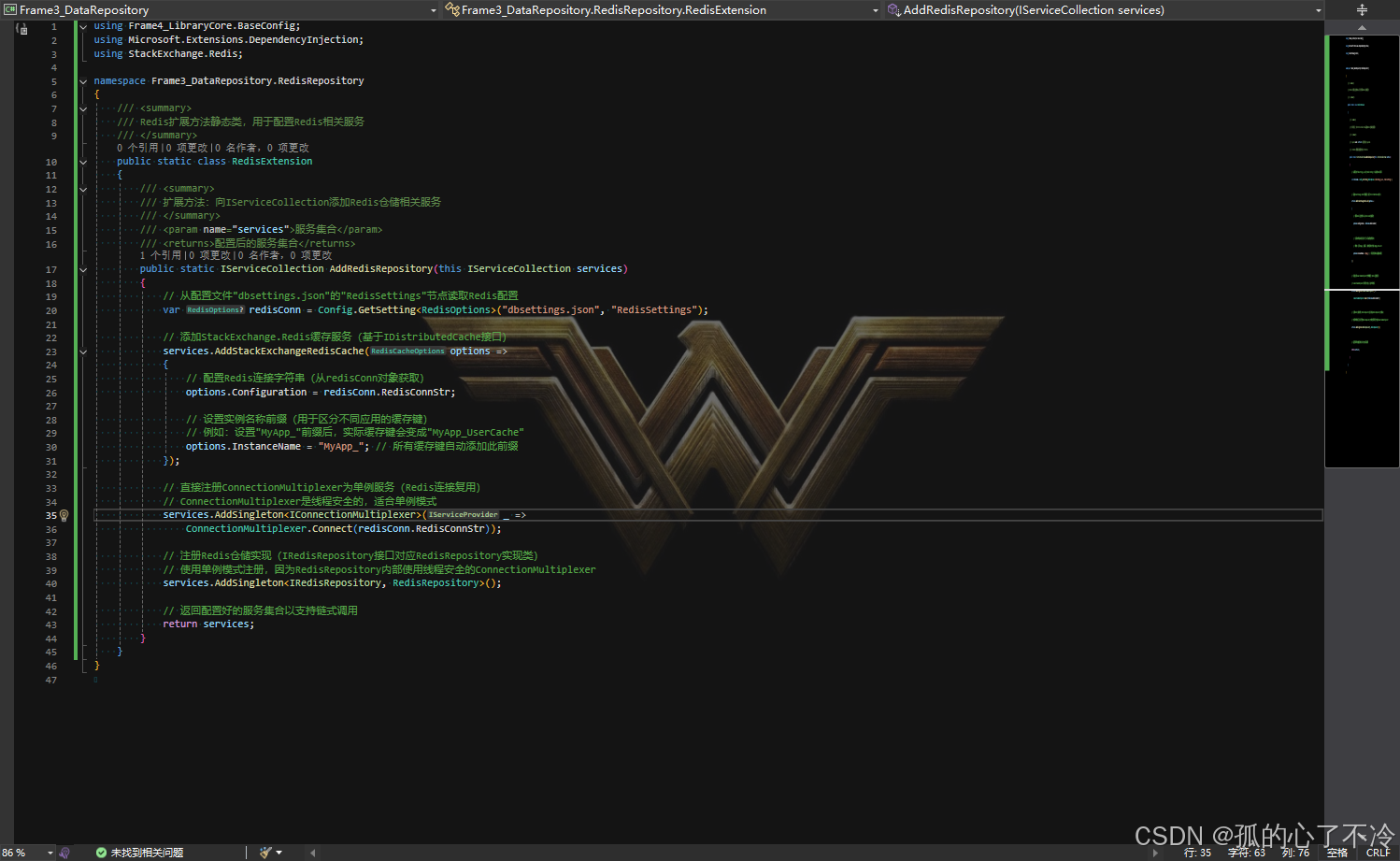Collapse the AddStackExchangeRedisCache lambda at line 23

pyautogui.click(x=83, y=352)
